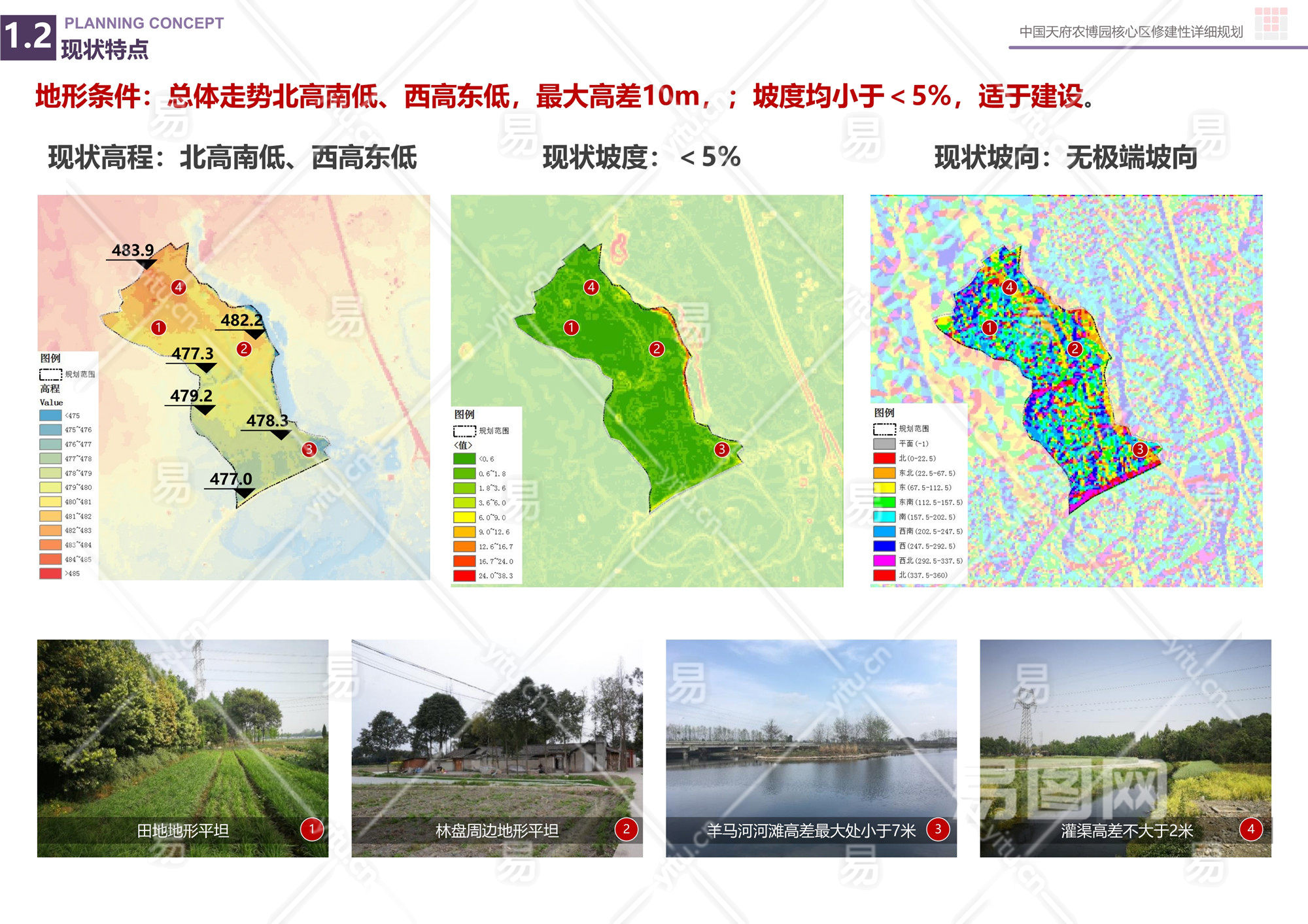Click the 现状坡向 无极端坡向 heading
The height and width of the screenshot is (924, 1308).
pyautogui.click(x=1065, y=158)
